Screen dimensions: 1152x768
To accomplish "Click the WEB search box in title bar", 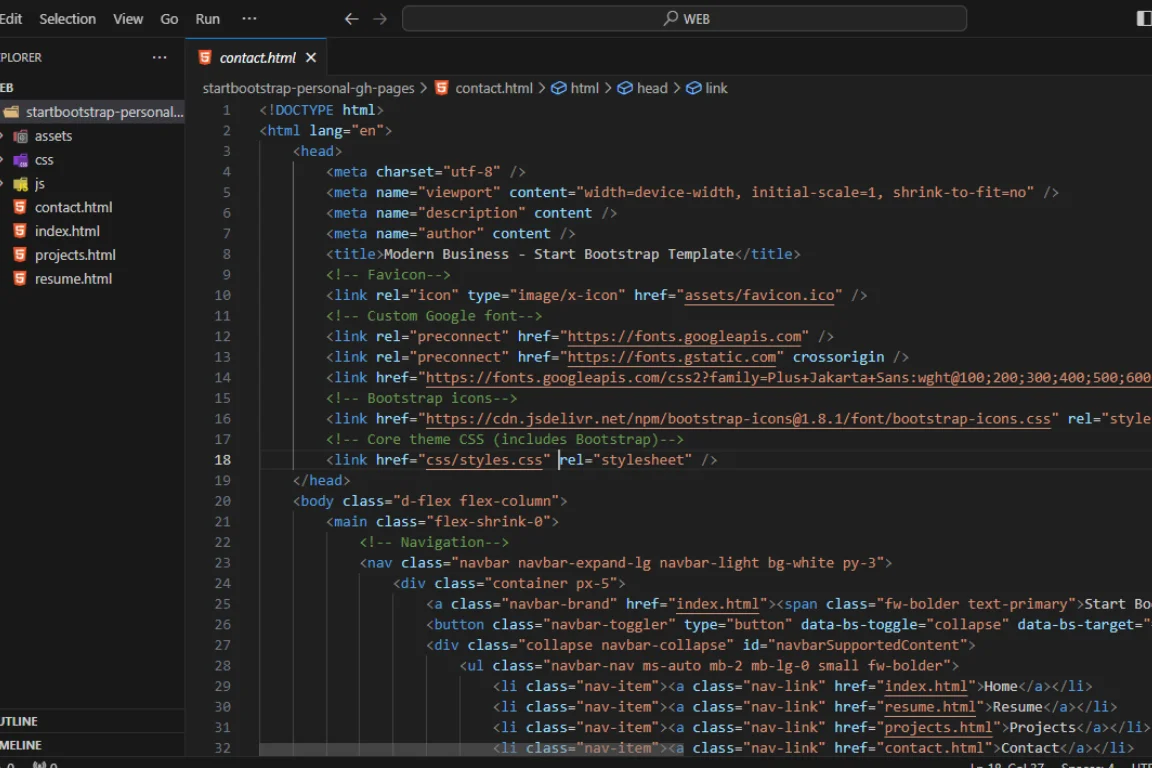I will (685, 19).
